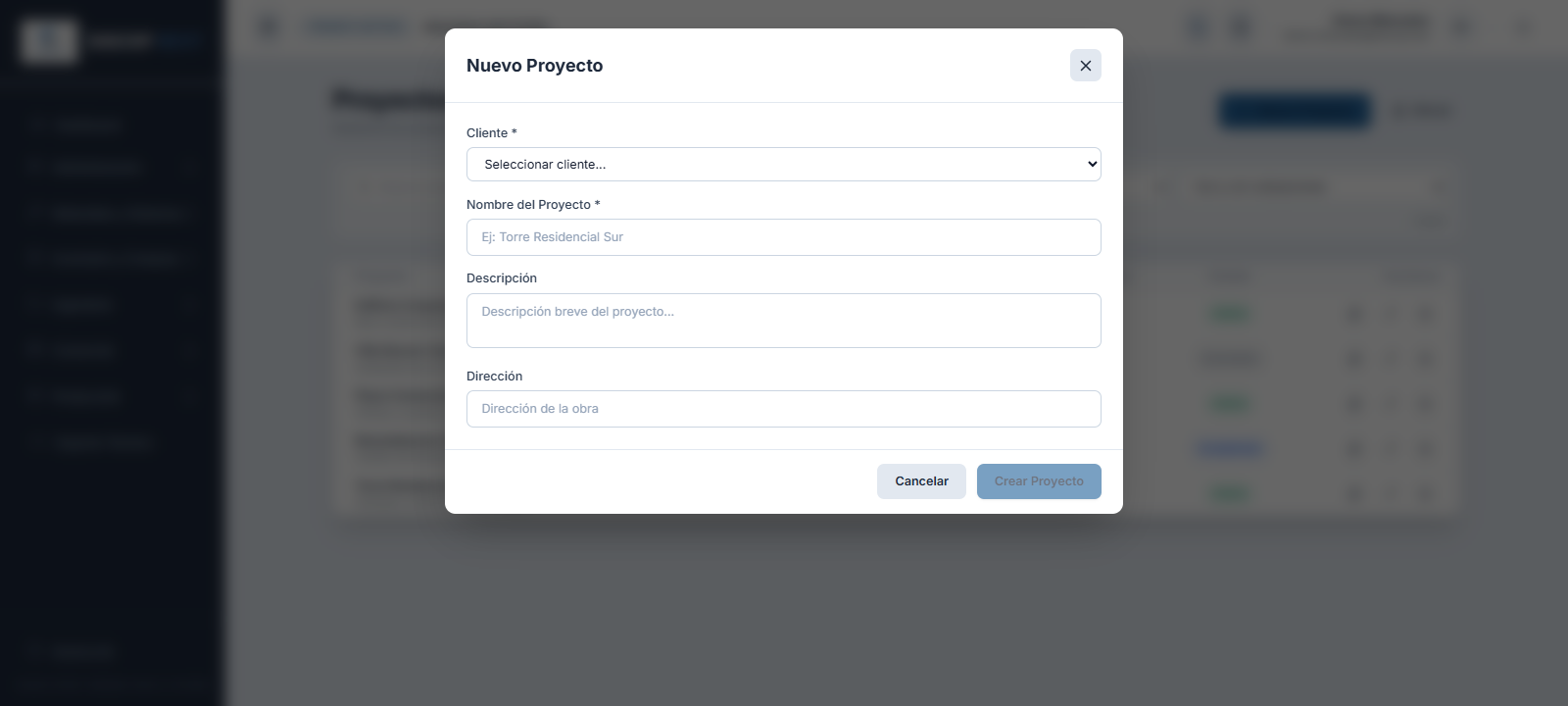Click the Dirección label text
Screen dimensions: 1568x706
point(494,377)
